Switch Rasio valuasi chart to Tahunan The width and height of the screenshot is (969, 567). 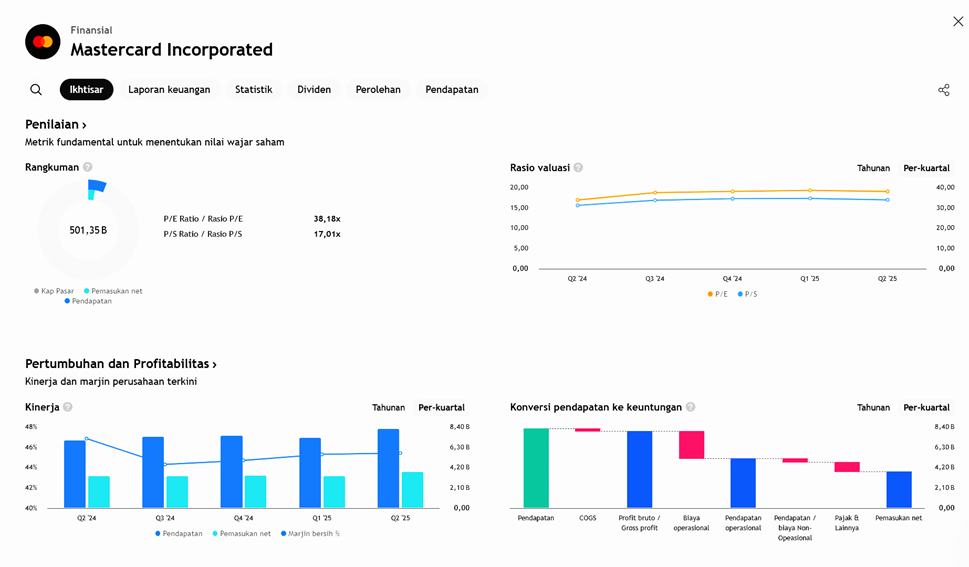tap(873, 168)
